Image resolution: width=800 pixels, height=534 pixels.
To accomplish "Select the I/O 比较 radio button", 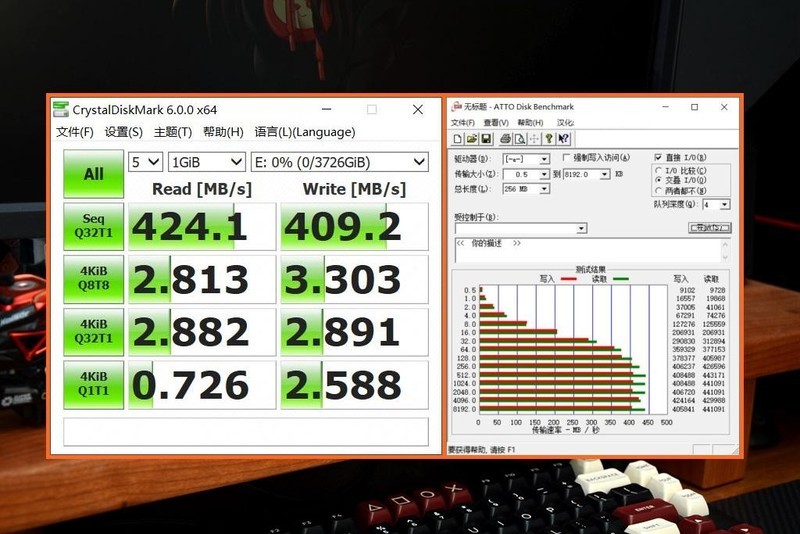I will [658, 170].
